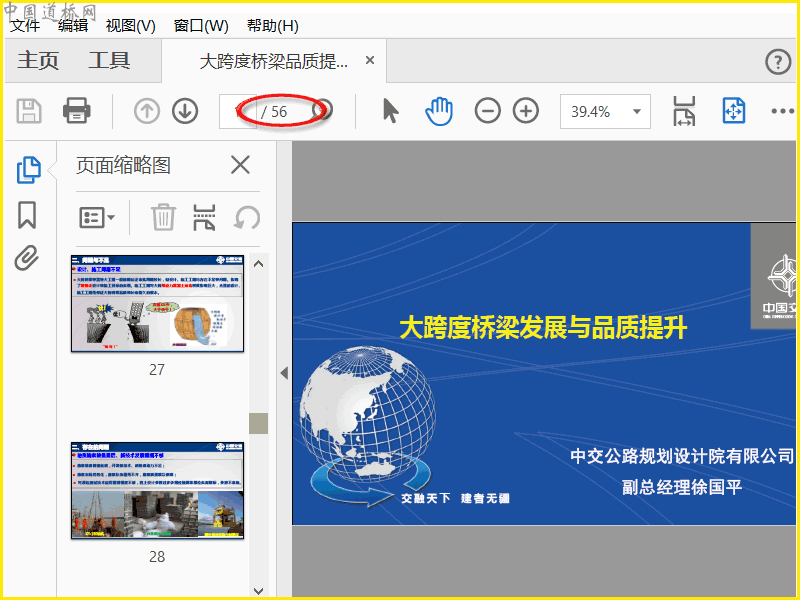Click the organize pages icon in thumbnails panel

[204, 217]
